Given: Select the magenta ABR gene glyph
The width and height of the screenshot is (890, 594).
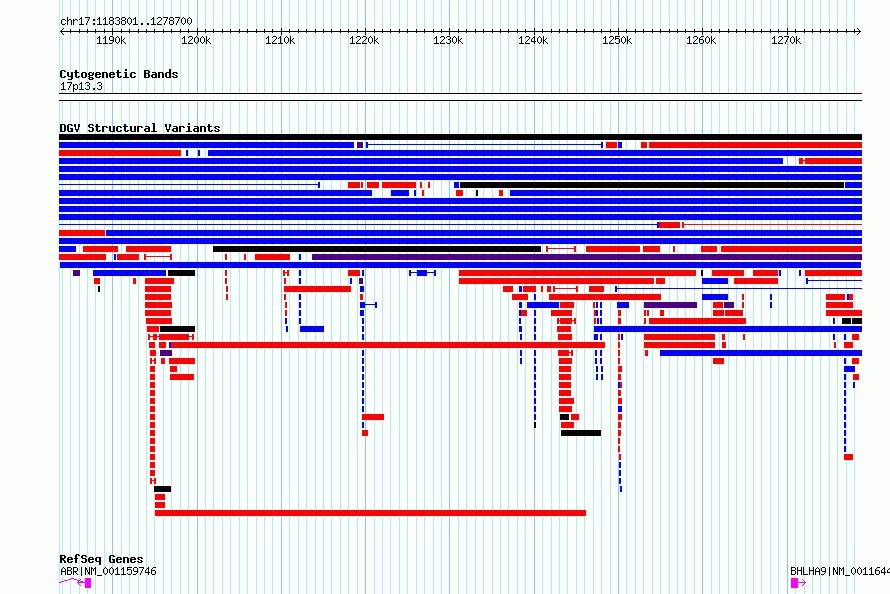Looking at the screenshot, I should pos(75,582).
